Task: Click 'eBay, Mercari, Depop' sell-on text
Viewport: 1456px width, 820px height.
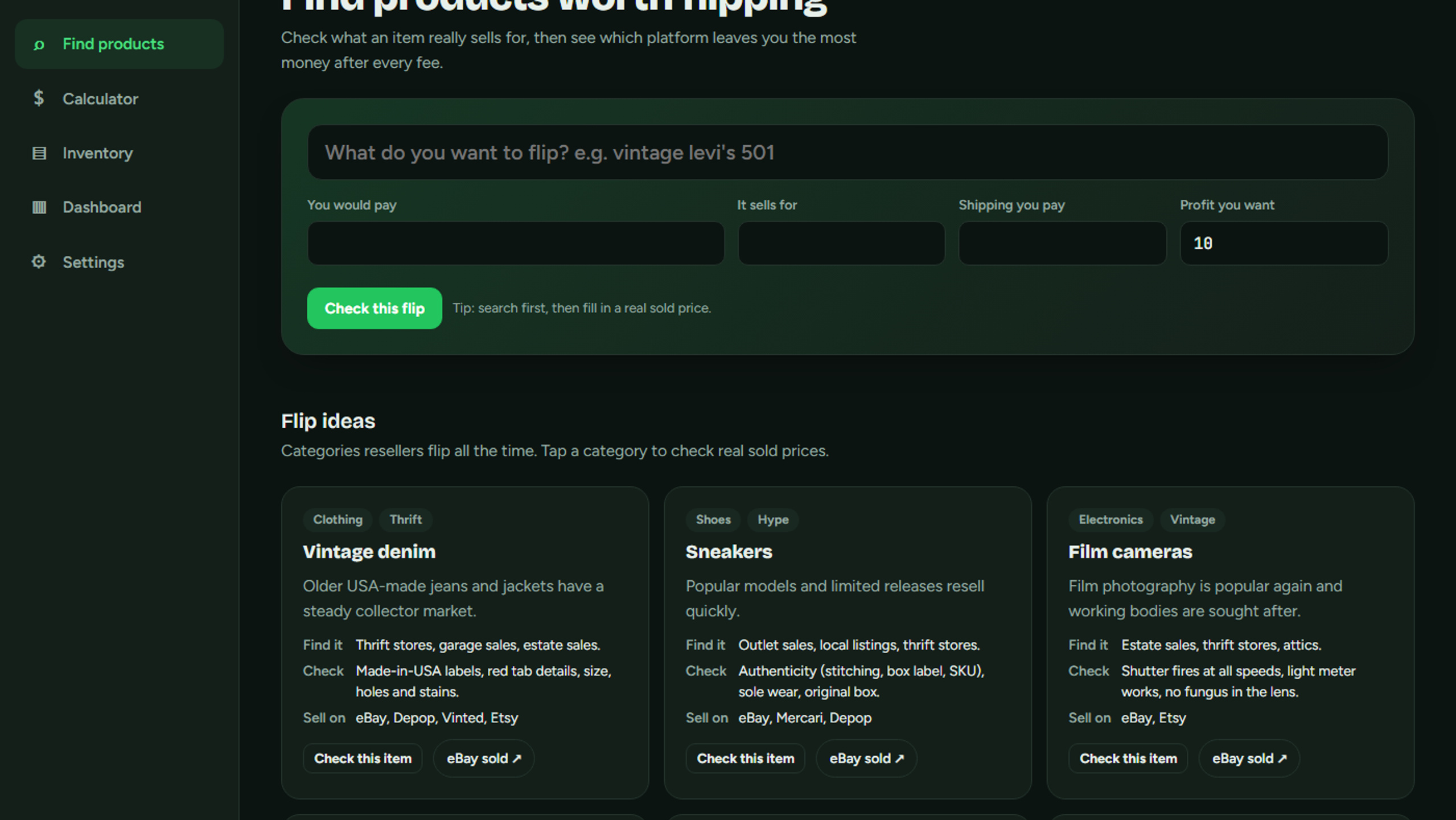Action: point(805,717)
